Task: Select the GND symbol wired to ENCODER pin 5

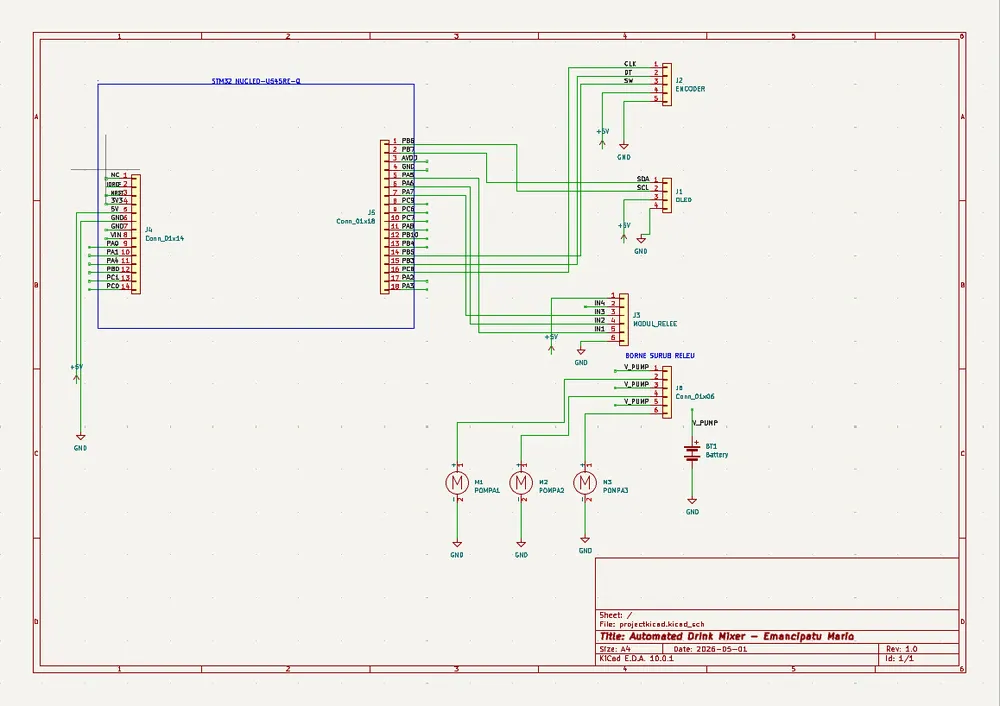Action: pos(624,151)
